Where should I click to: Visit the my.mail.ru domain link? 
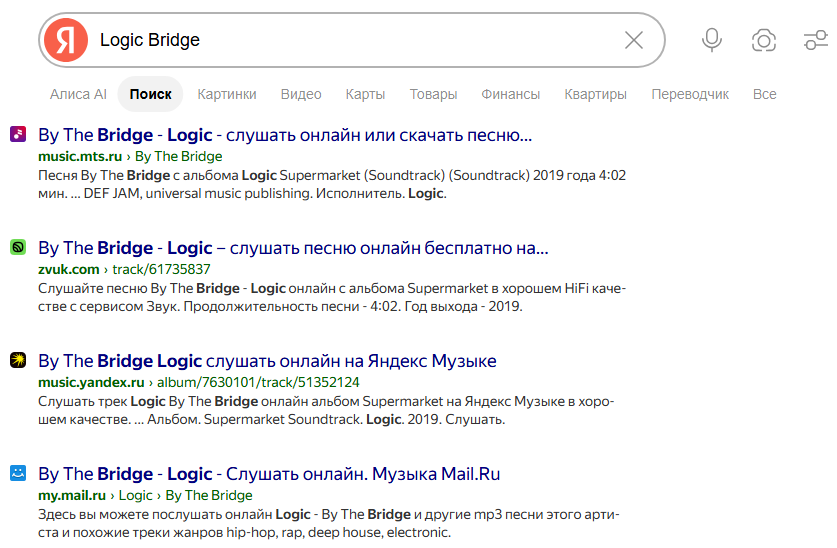(72, 496)
